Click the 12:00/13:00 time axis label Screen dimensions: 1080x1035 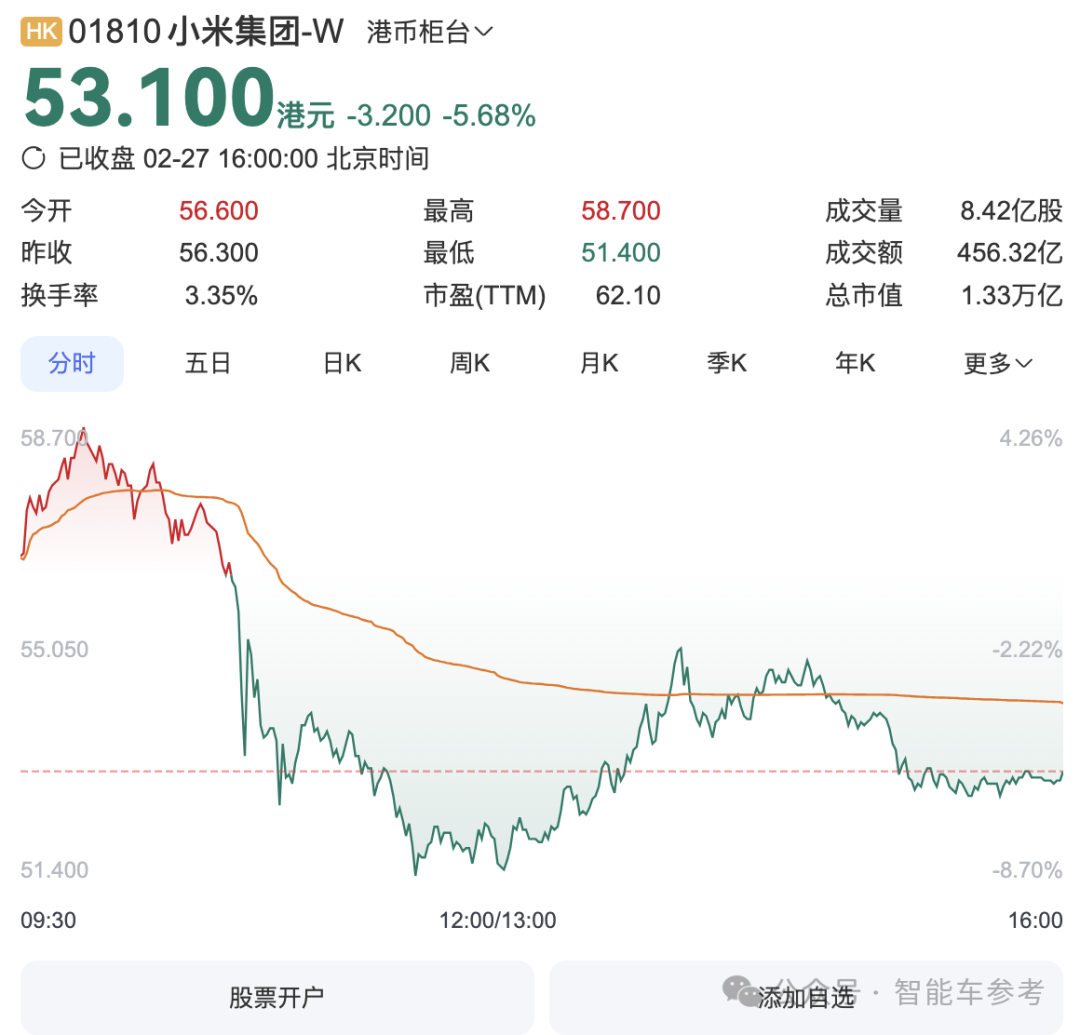point(498,920)
